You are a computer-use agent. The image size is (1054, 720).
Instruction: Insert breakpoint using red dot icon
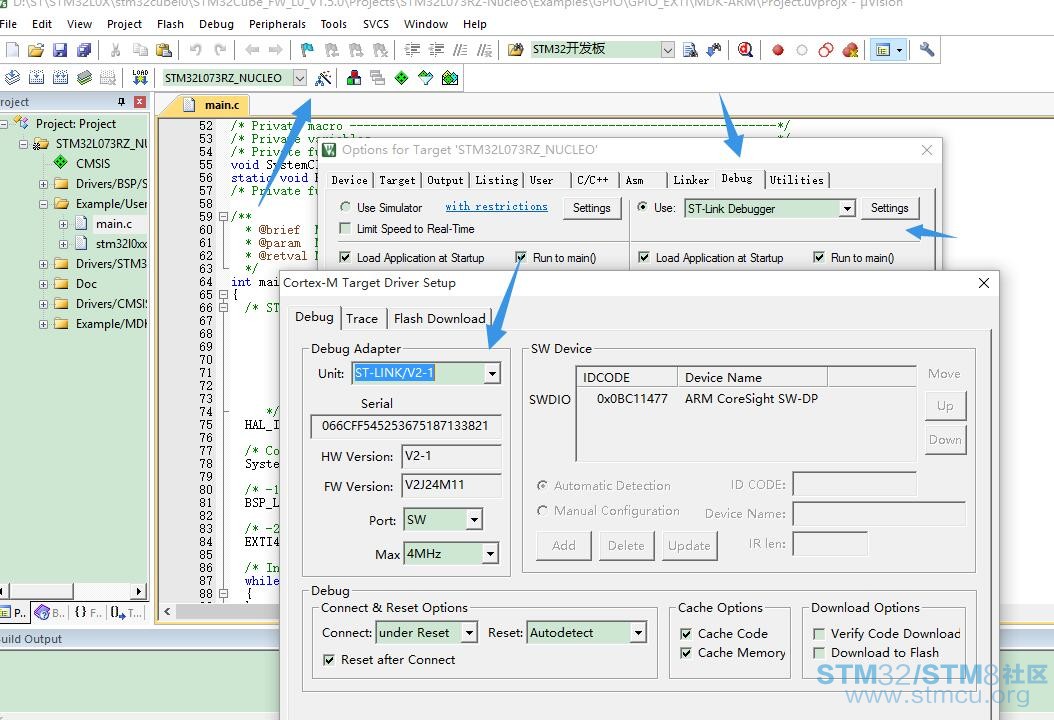[778, 50]
